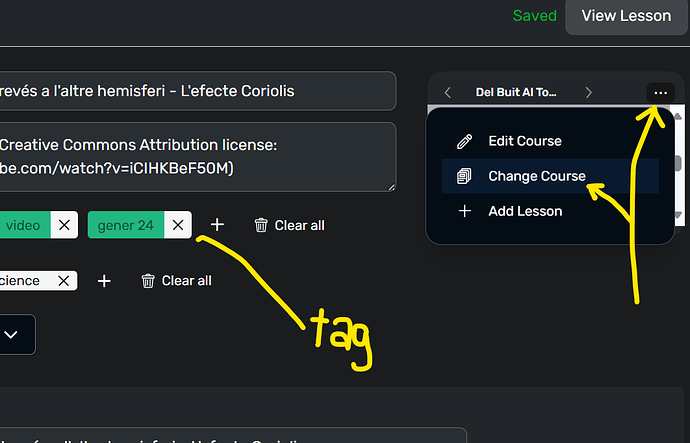Image resolution: width=690 pixels, height=443 pixels.
Task: Remove the science tag
Action: [64, 281]
